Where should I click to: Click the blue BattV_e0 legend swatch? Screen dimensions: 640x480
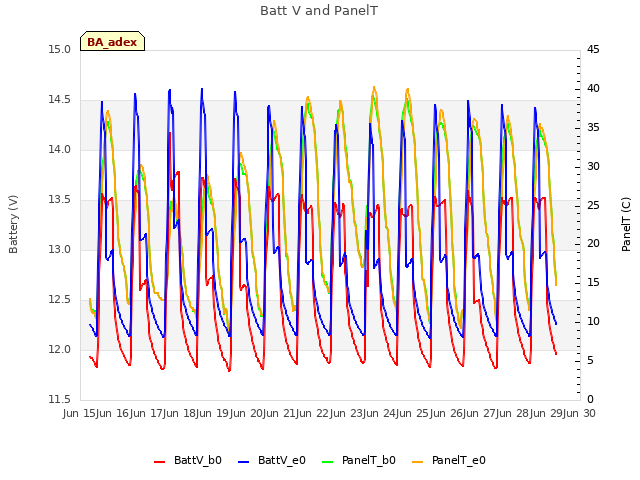pos(243,461)
